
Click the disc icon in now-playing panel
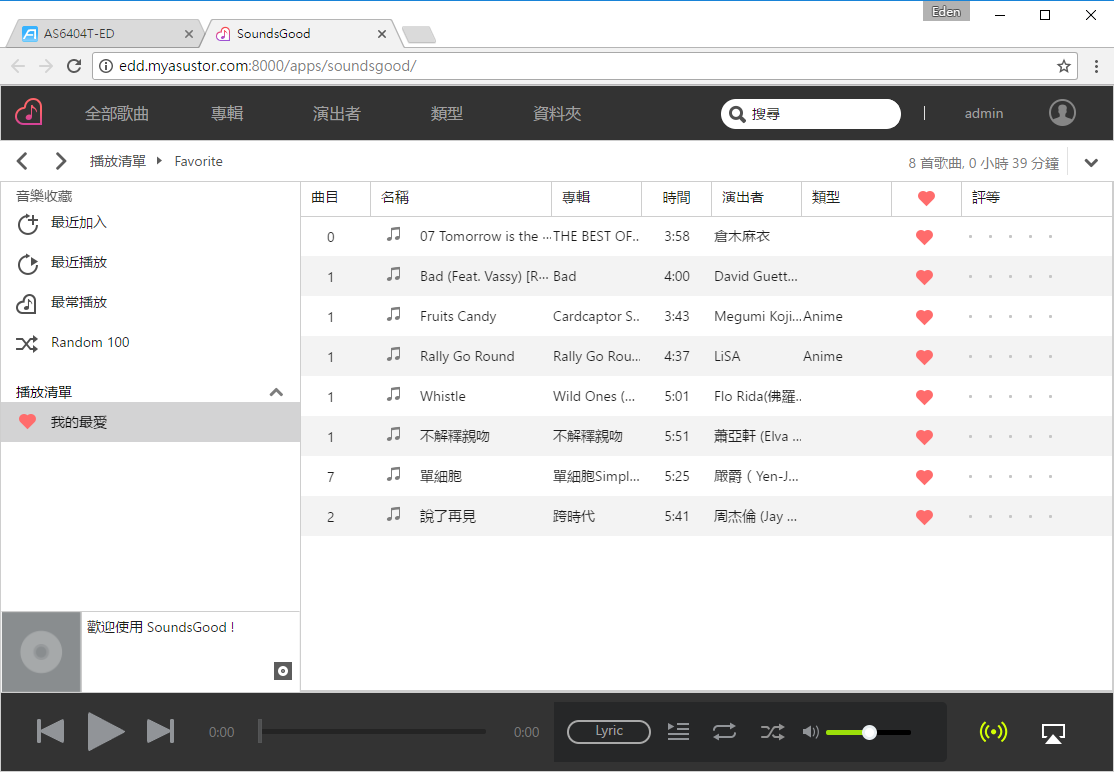tap(283, 671)
